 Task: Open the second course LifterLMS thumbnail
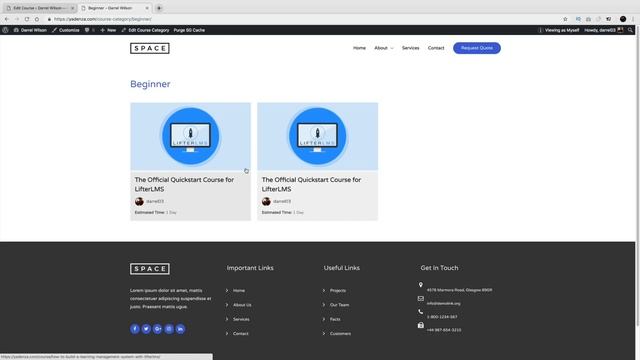tap(318, 136)
